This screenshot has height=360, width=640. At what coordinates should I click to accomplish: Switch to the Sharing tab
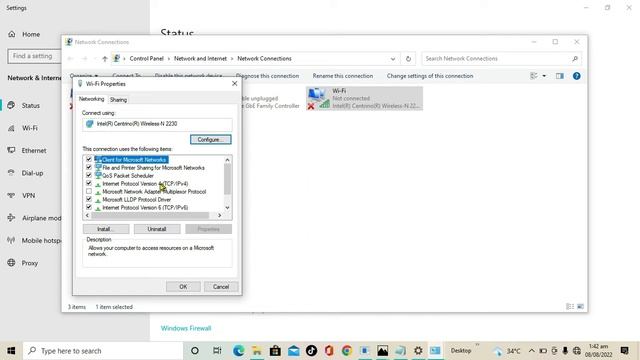118,100
